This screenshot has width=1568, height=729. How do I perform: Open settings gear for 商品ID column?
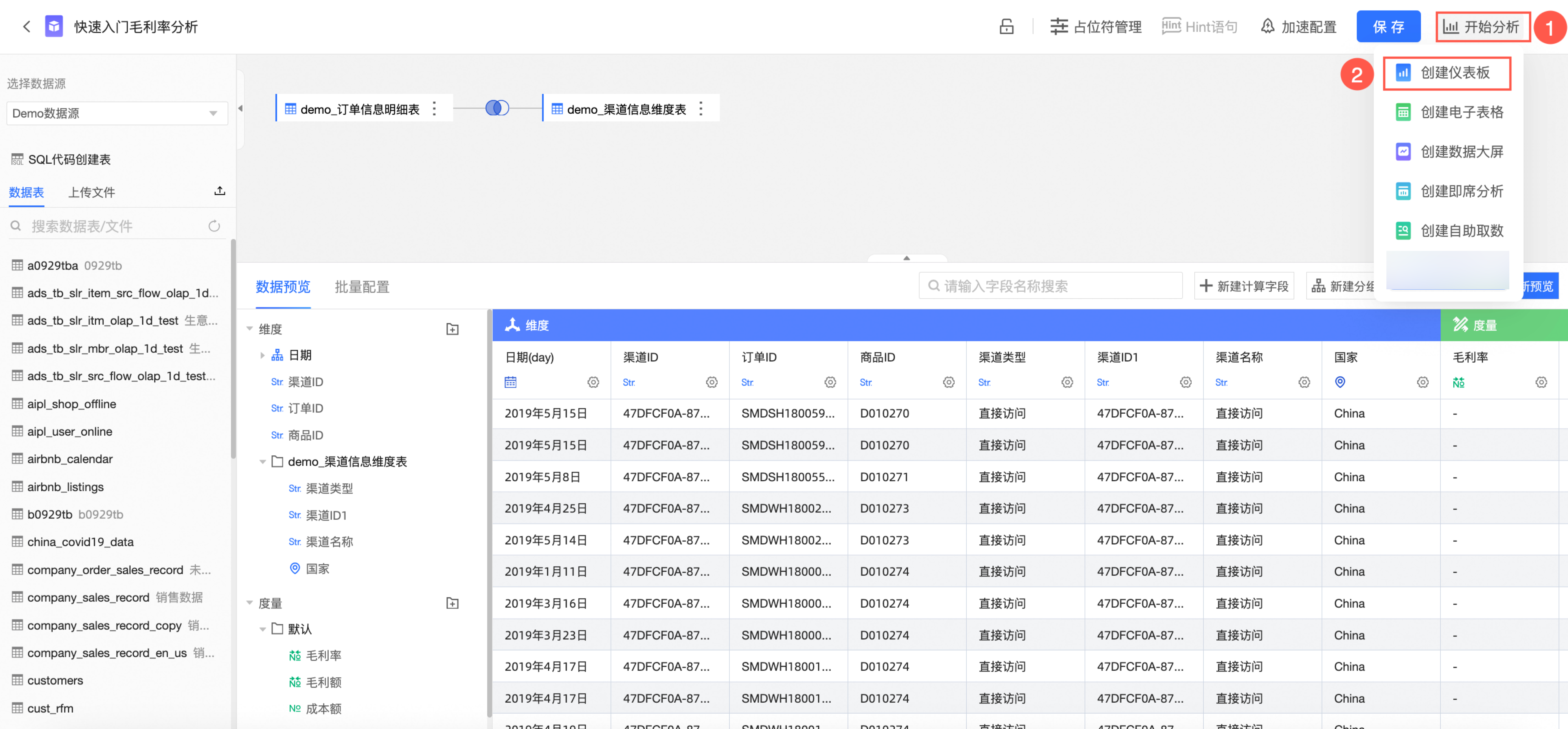tap(949, 382)
